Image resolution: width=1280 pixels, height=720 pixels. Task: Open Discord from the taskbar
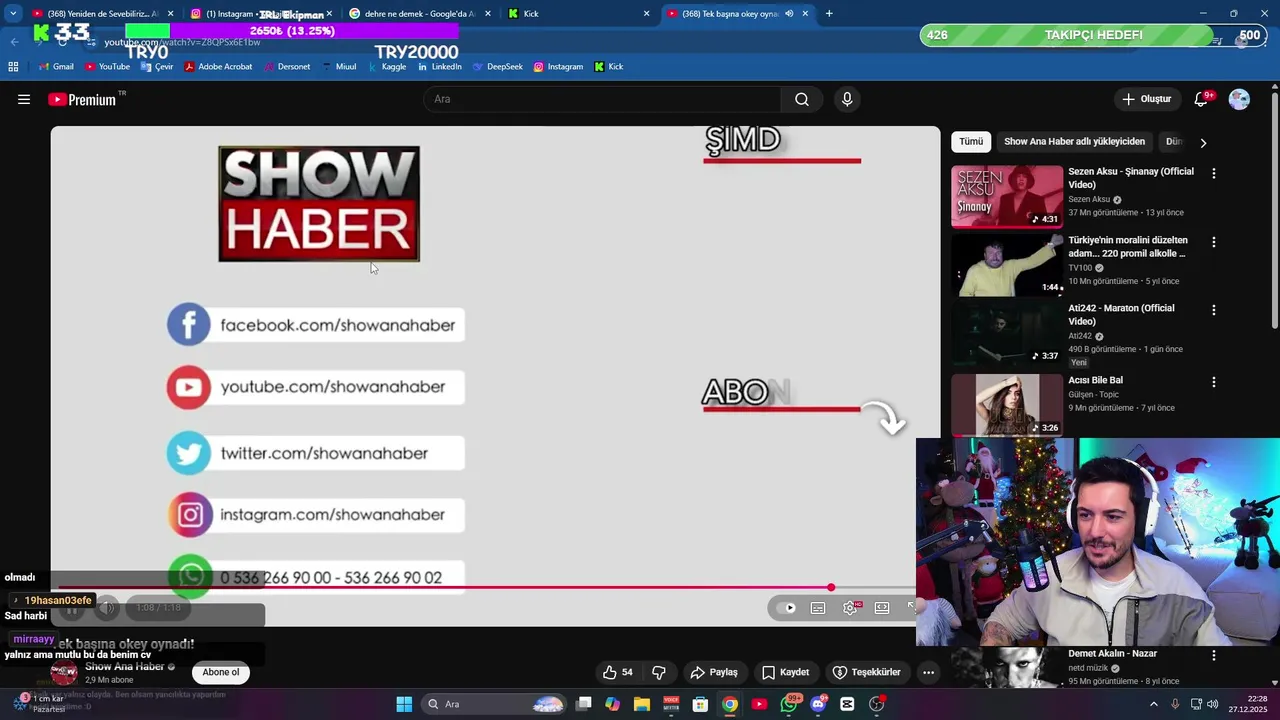[x=818, y=704]
